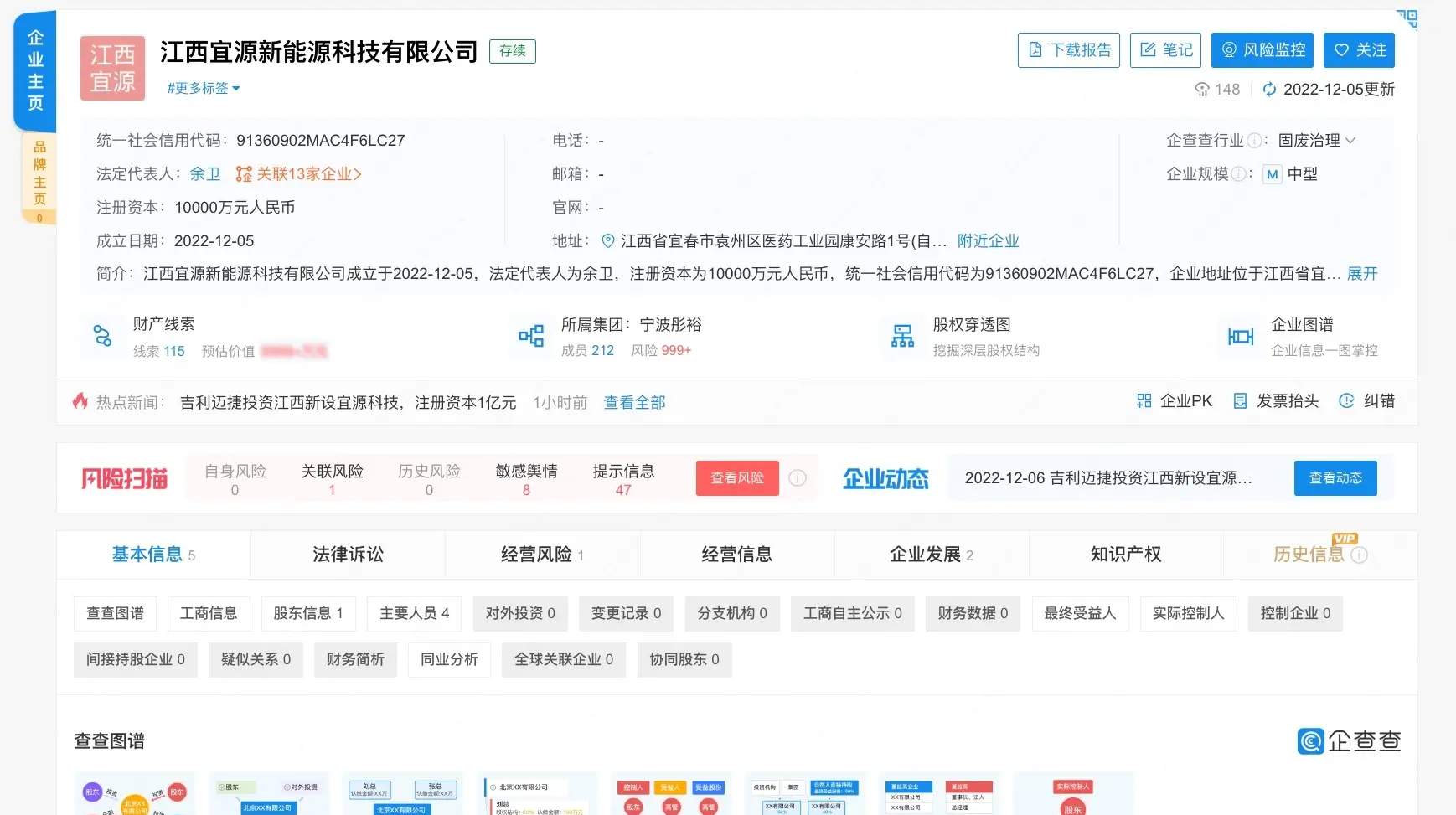Click the 实际控制人 chip
The height and width of the screenshot is (815, 1456).
pyautogui.click(x=1189, y=614)
